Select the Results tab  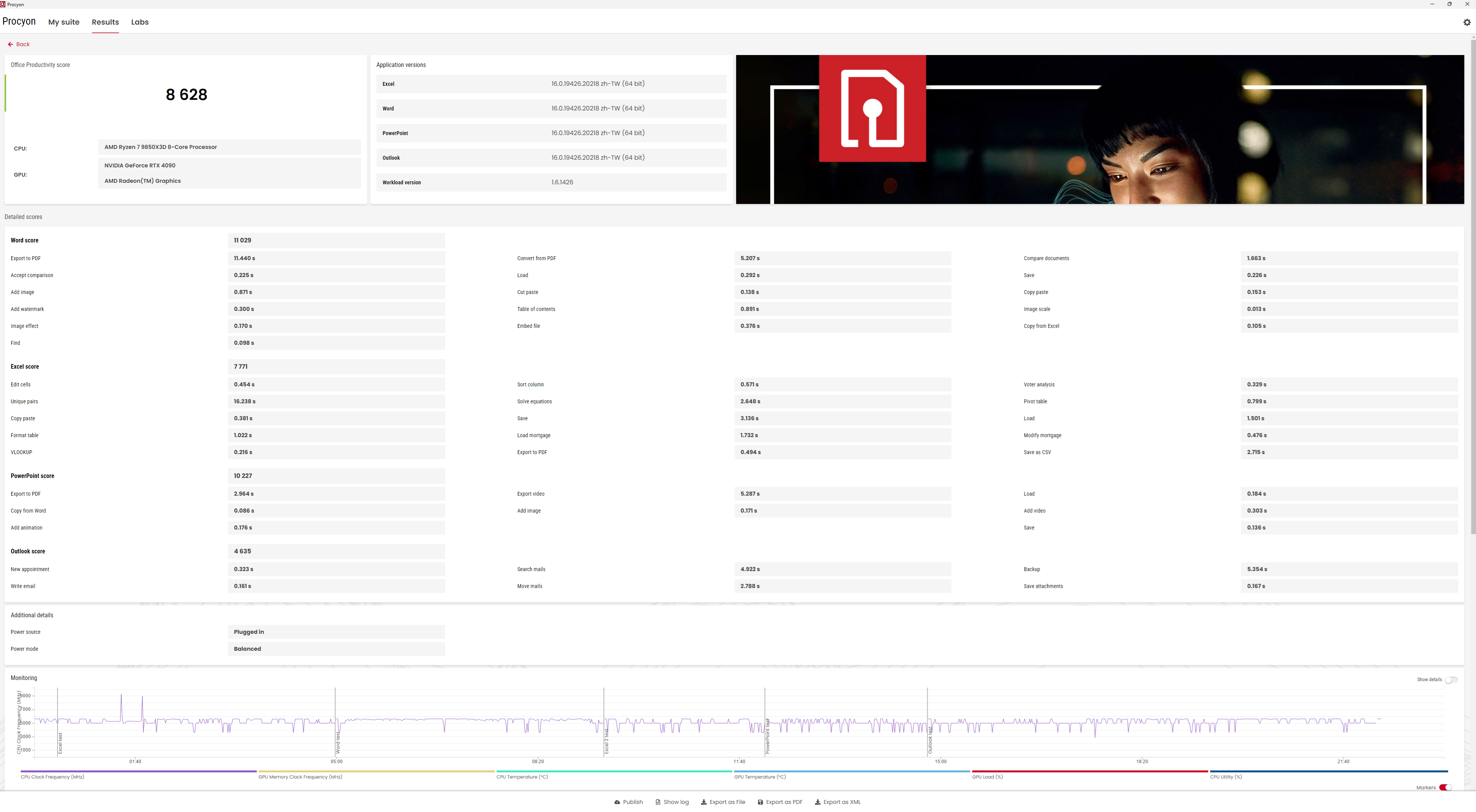105,22
